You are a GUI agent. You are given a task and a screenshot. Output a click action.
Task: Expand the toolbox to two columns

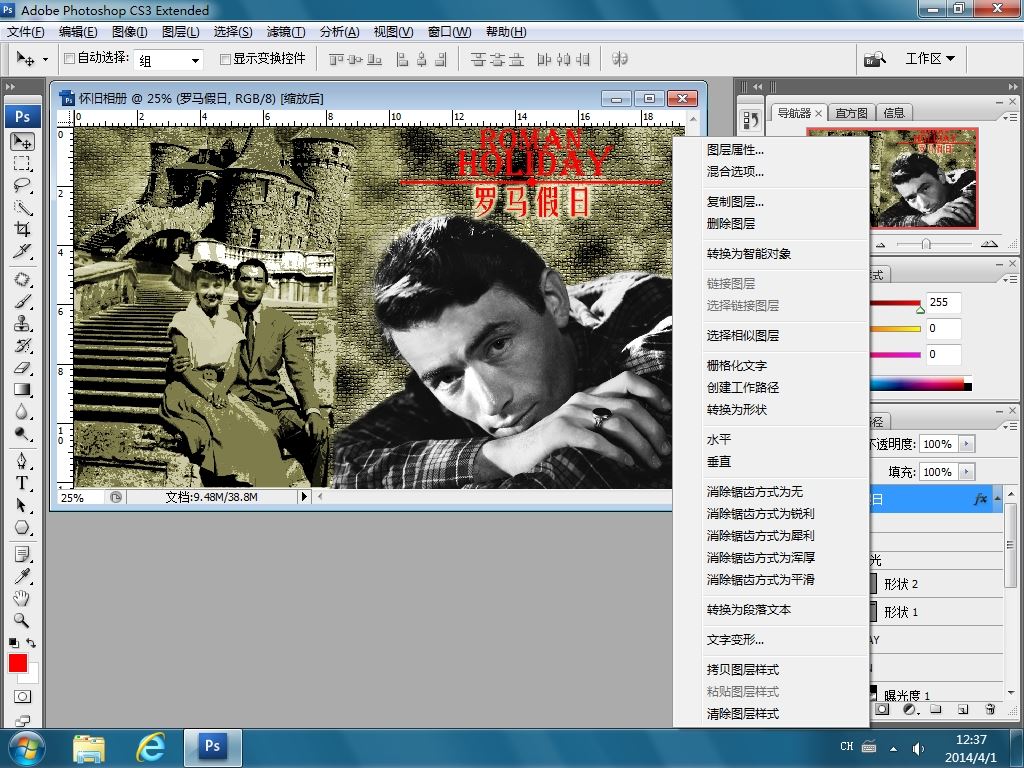(10, 86)
